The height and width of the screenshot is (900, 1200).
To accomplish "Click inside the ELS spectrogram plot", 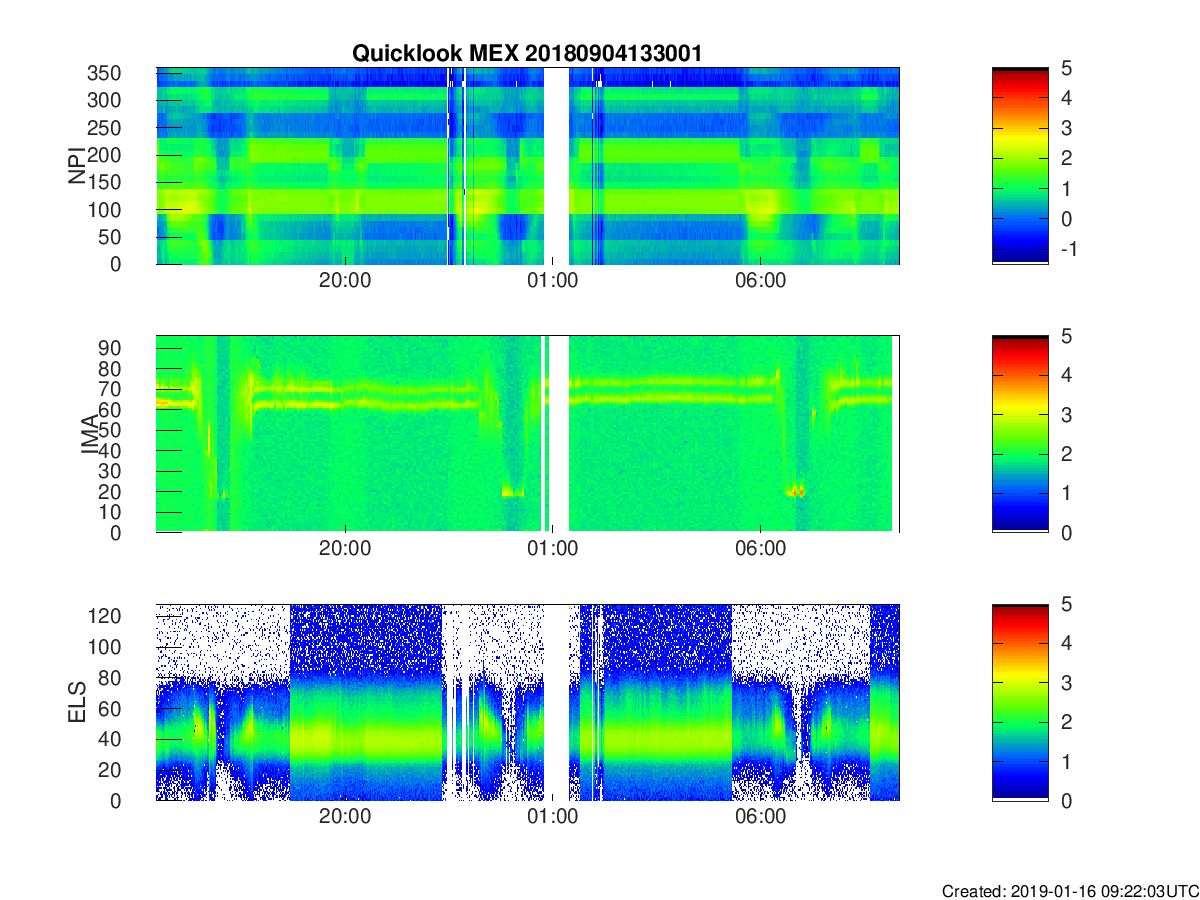I will [527, 702].
